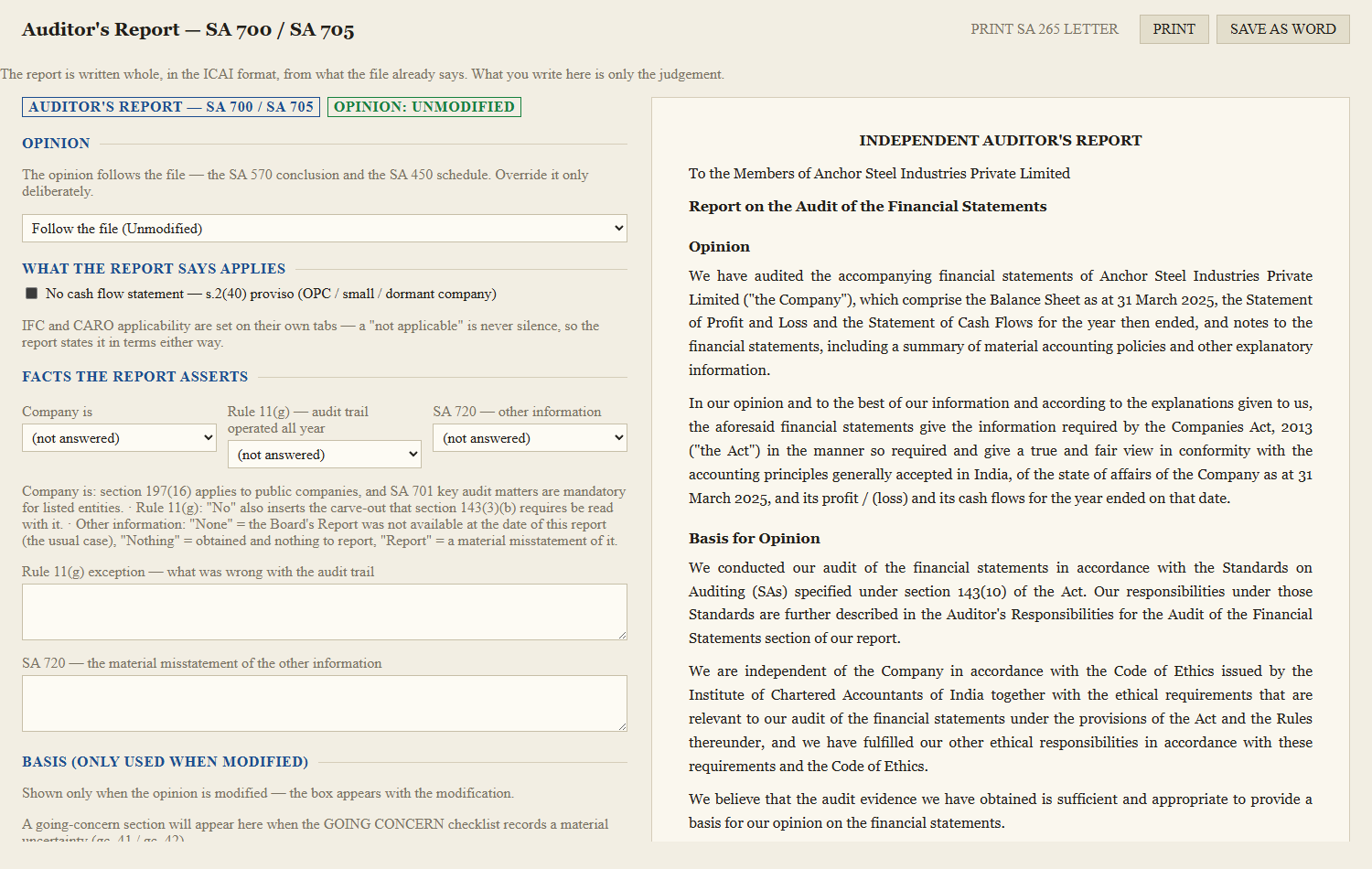Click the 'Opinion' heading in the report preview
This screenshot has height=869, width=1372.
point(719,247)
